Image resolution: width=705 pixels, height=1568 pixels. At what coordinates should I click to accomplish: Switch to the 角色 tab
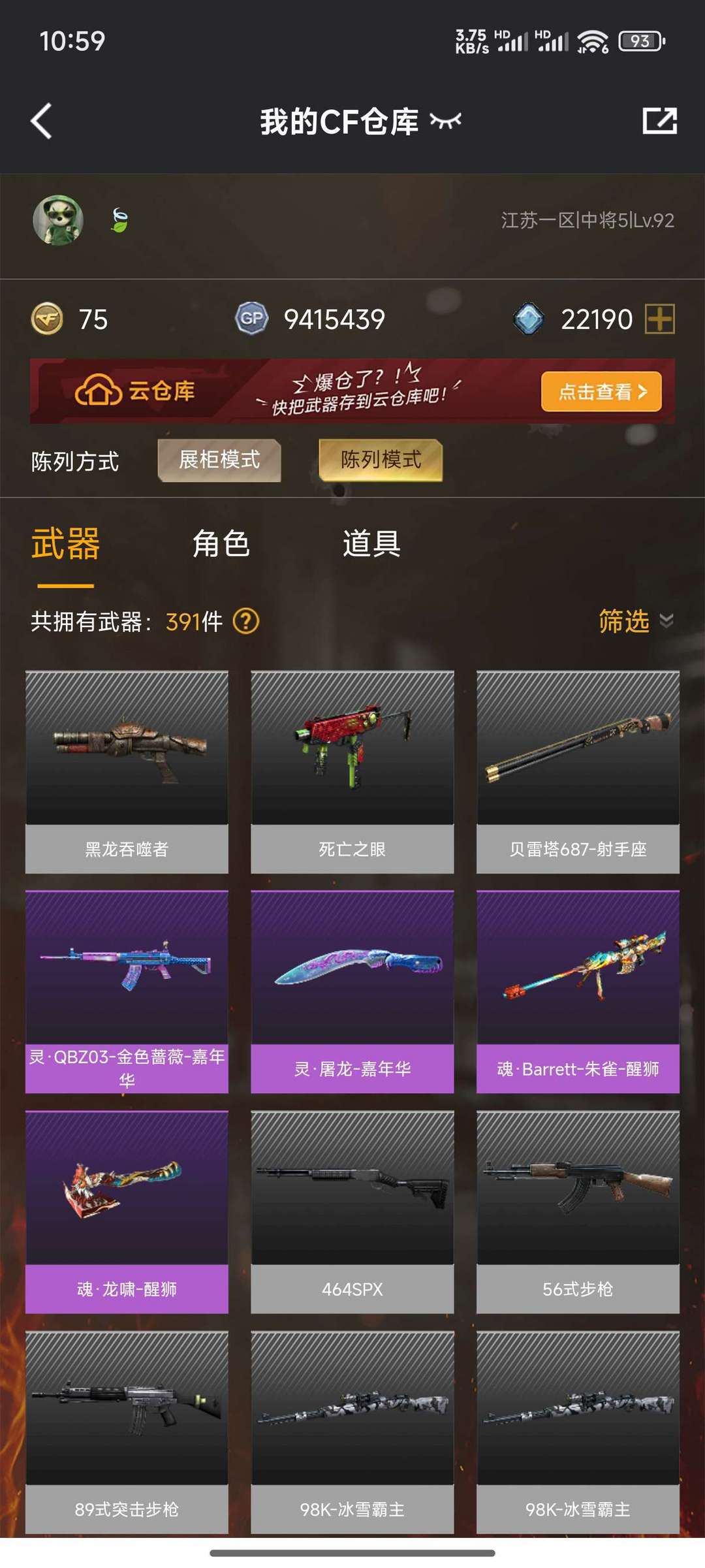[x=221, y=544]
